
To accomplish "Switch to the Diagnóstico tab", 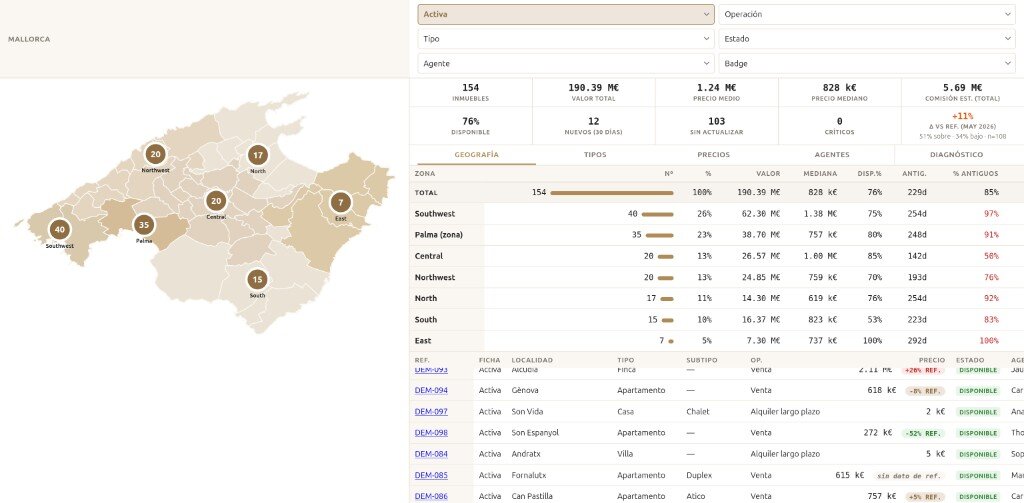I will pyautogui.click(x=956, y=155).
